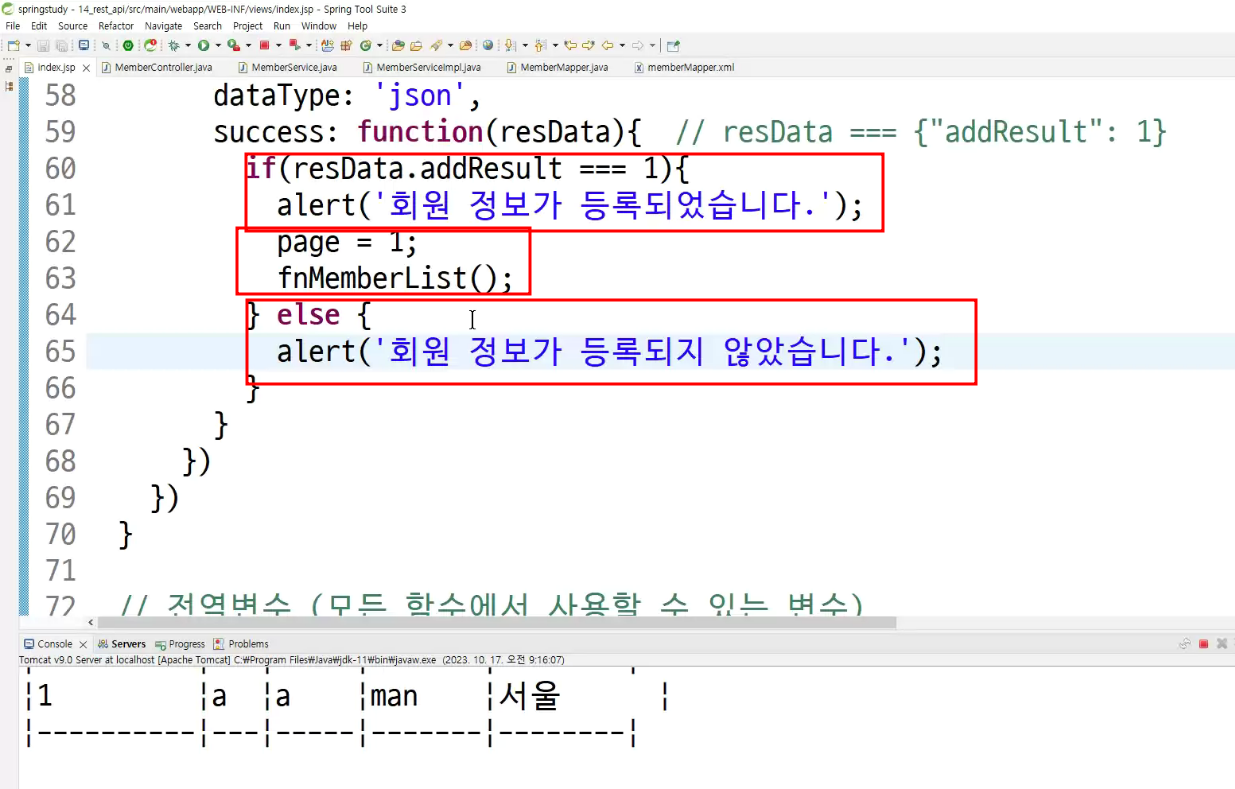Click the "서울" cell in console output
This screenshot has height=789, width=1235.
pyautogui.click(x=529, y=696)
